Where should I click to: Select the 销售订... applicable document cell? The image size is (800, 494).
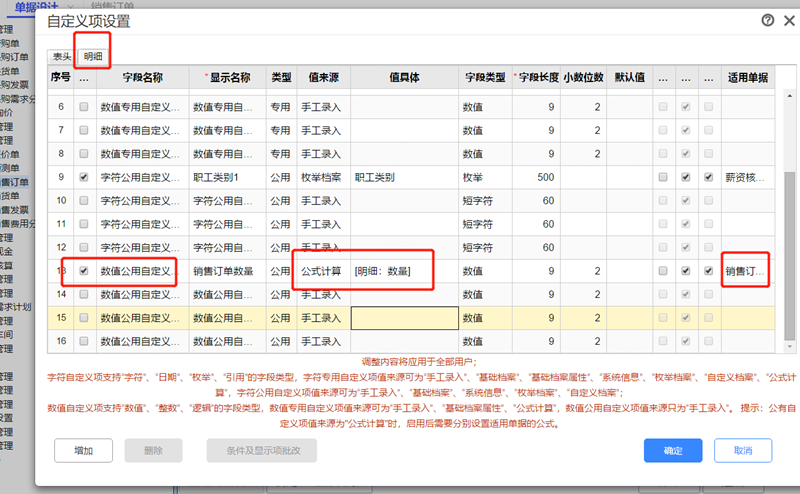pyautogui.click(x=747, y=271)
